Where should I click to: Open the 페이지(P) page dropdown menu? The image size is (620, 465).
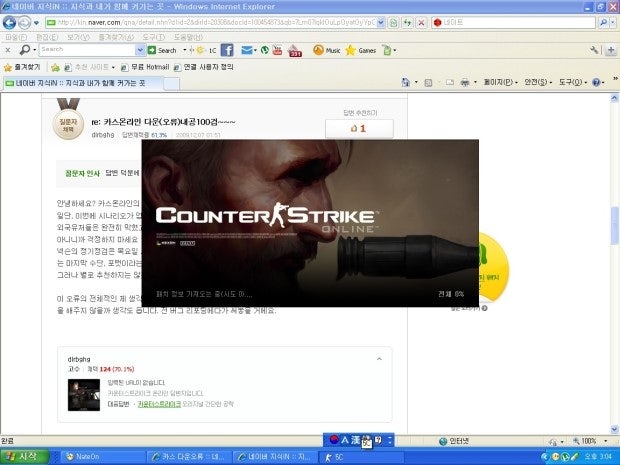(495, 83)
